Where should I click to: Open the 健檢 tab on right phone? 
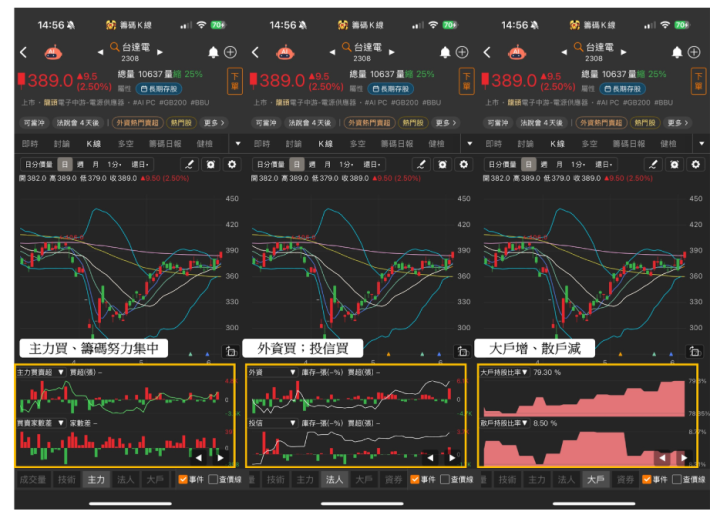click(668, 144)
